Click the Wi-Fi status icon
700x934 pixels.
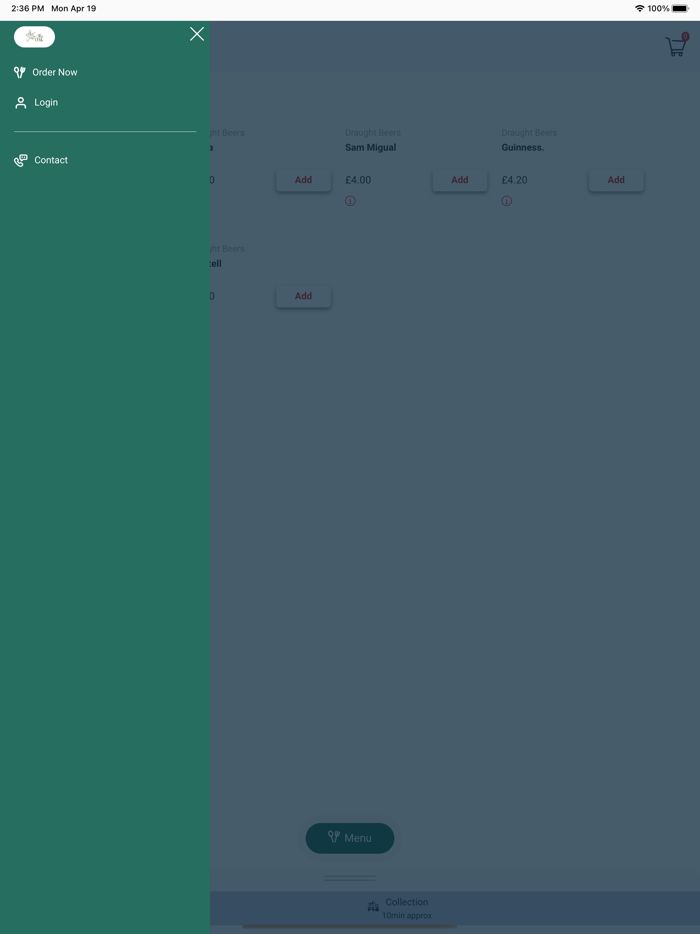(x=640, y=8)
